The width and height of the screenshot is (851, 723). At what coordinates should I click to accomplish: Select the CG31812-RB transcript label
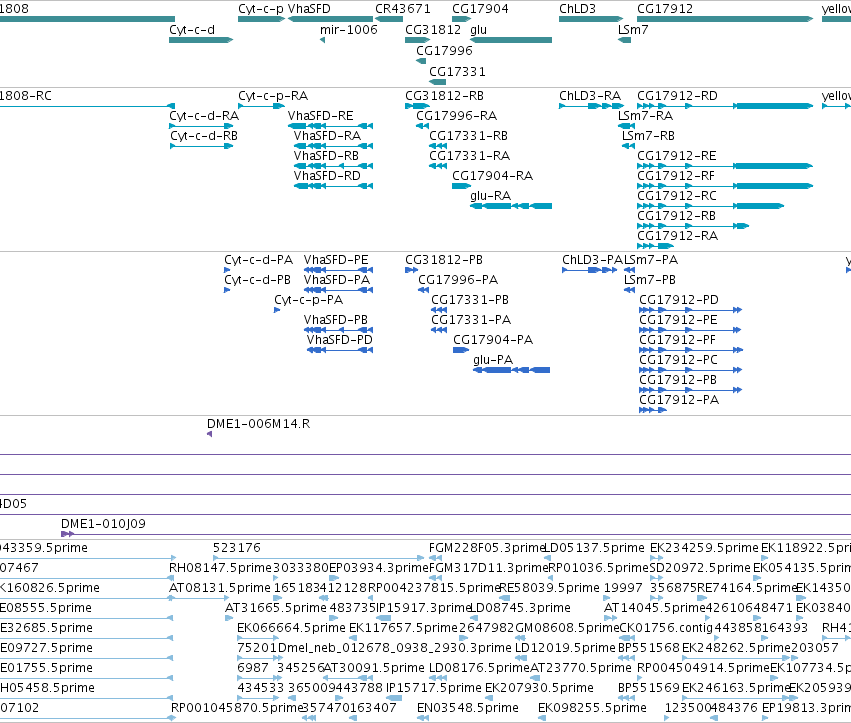(444, 96)
